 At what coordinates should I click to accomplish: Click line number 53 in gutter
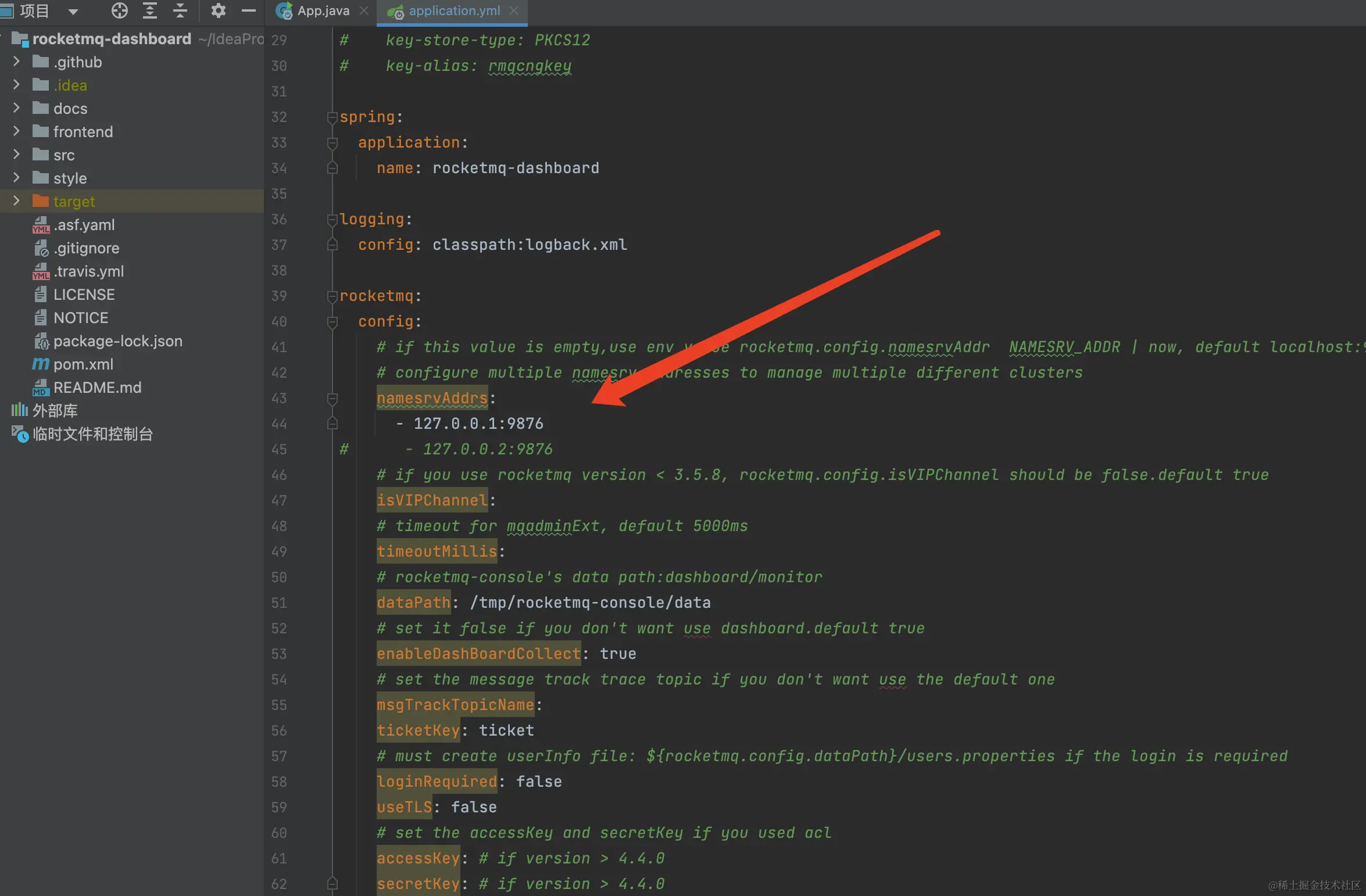(x=279, y=654)
